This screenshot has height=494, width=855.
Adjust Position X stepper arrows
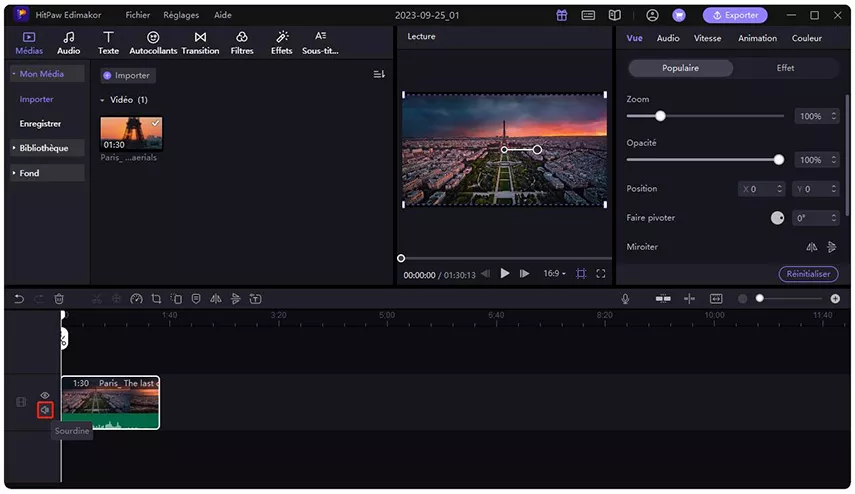780,189
